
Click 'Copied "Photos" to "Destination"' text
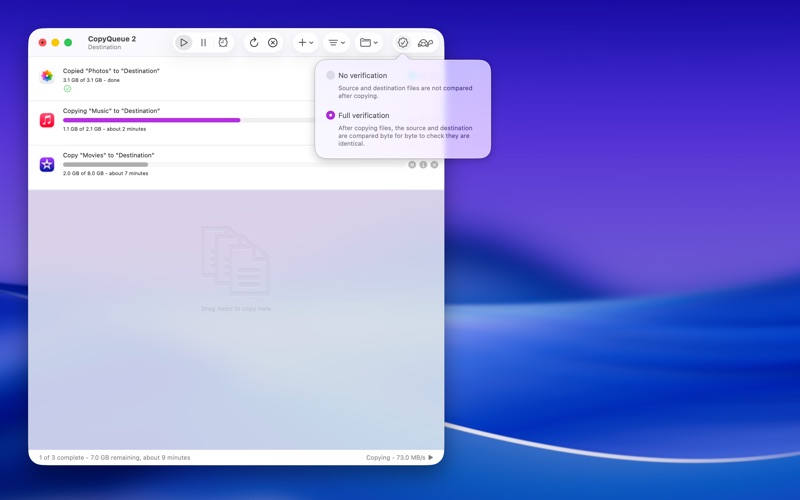(x=111, y=71)
